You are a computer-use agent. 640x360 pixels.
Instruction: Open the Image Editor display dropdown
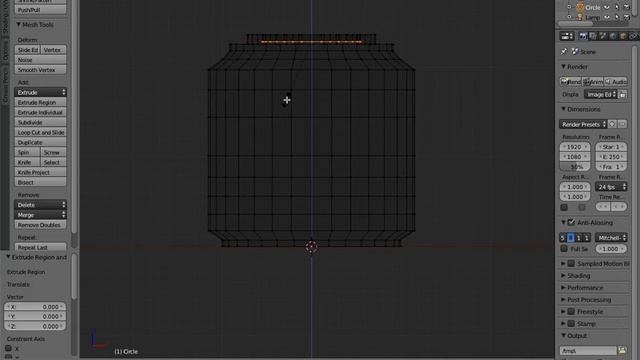pos(600,94)
